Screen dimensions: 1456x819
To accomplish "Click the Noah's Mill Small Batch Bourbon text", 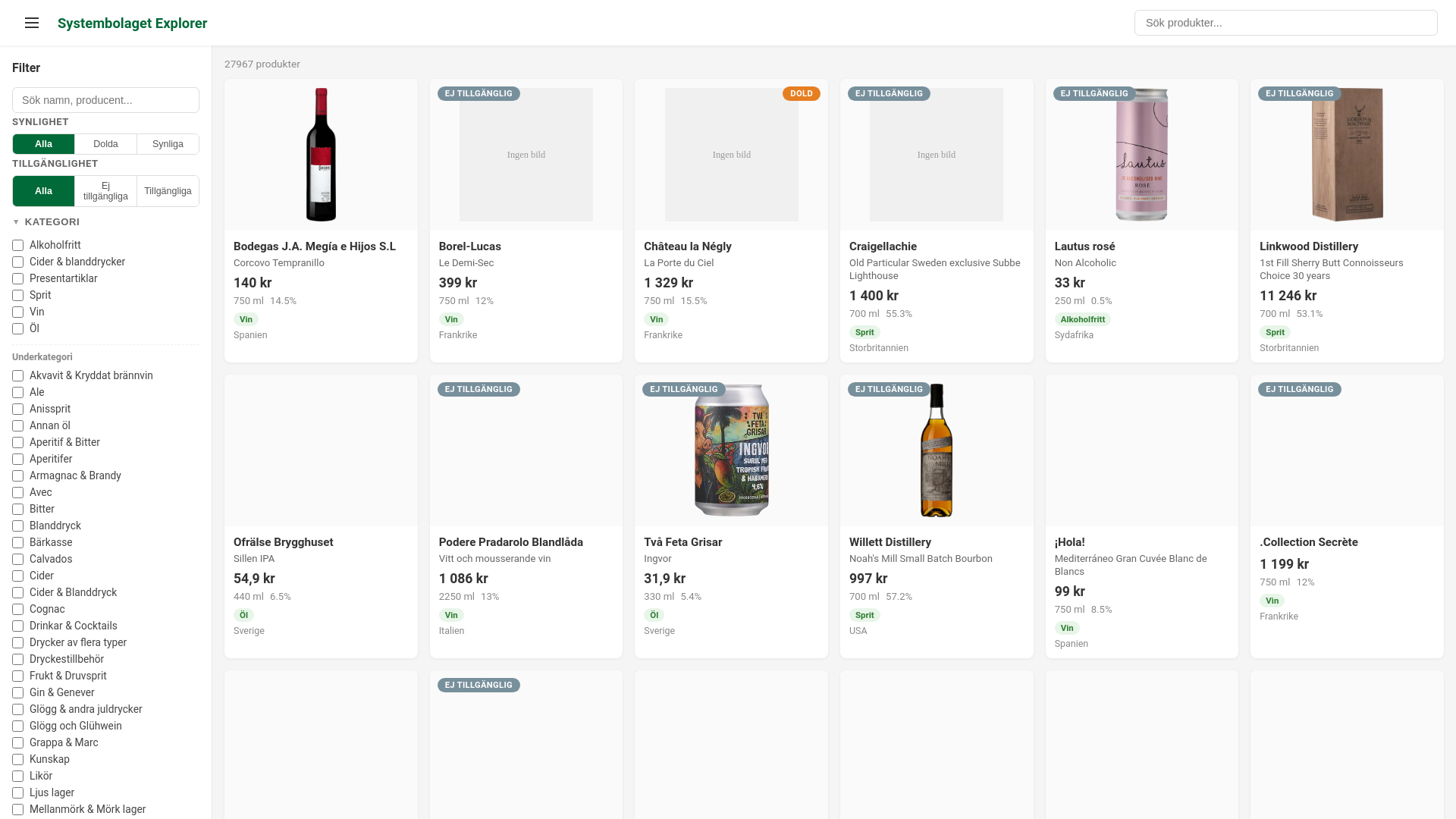I will (x=921, y=559).
